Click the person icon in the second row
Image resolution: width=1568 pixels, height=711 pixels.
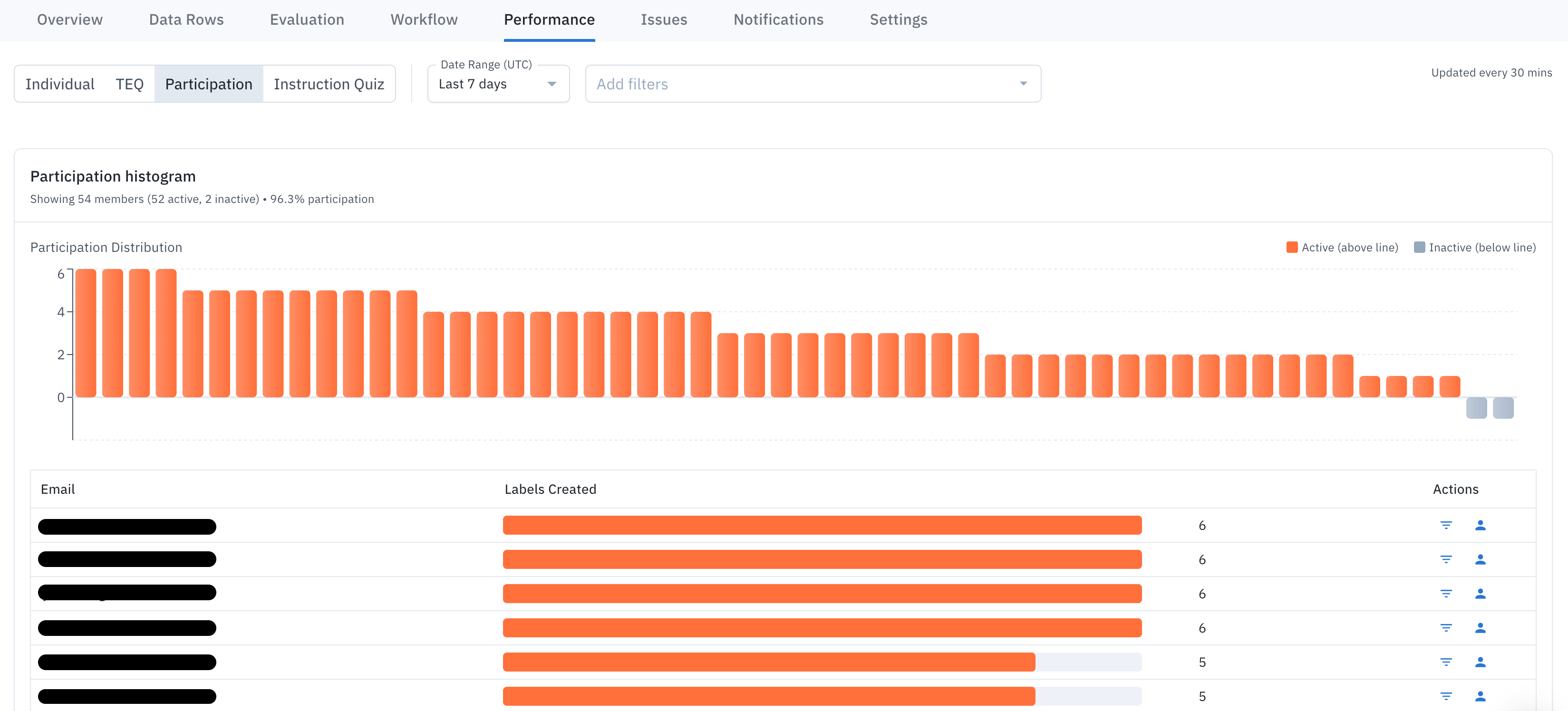tap(1481, 559)
